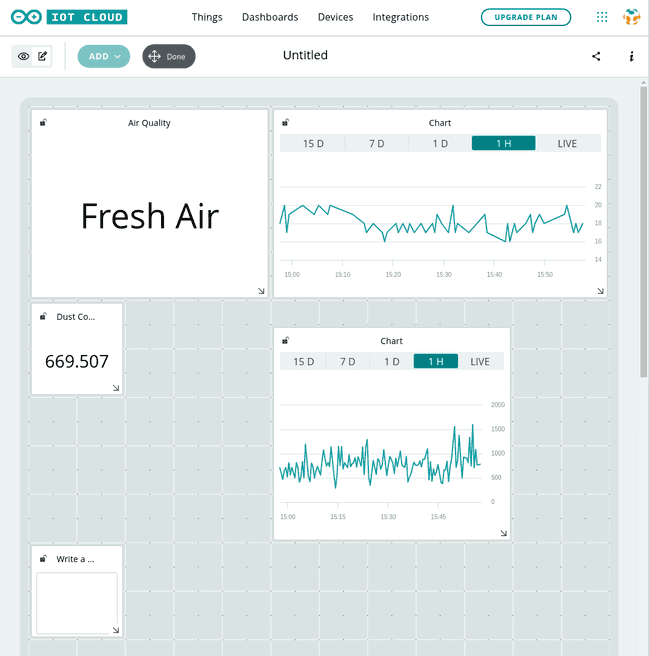Click the share dashboard icon
This screenshot has width=650, height=656.
tap(597, 56)
